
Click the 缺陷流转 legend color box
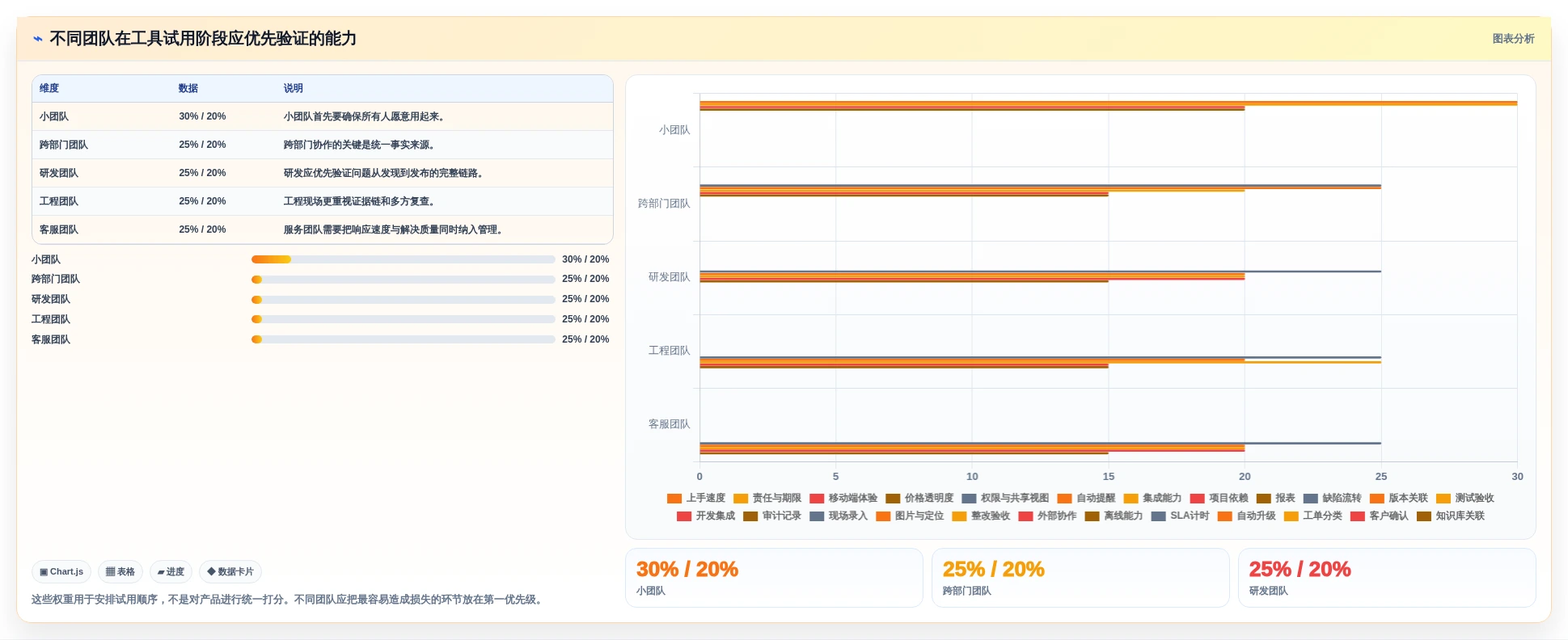pos(1310,499)
